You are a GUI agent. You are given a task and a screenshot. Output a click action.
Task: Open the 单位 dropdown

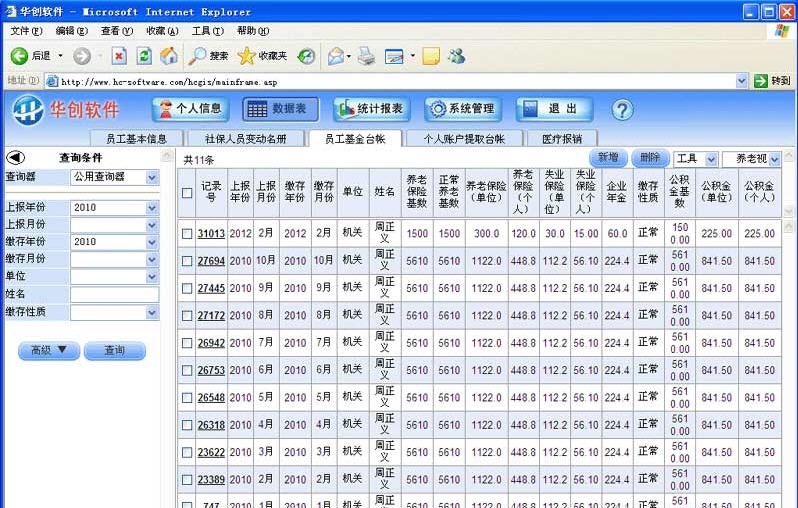pyautogui.click(x=152, y=276)
